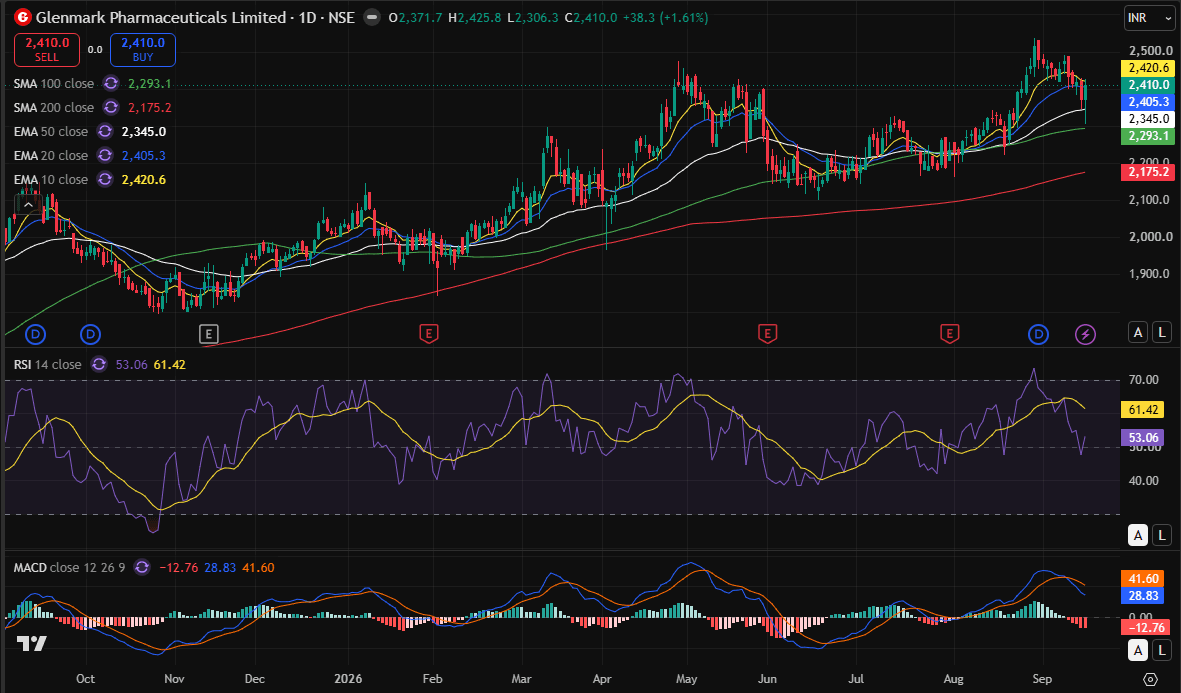Viewport: 1181px width, 693px height.
Task: Click the 2026 label on the time axis
Action: pos(348,679)
